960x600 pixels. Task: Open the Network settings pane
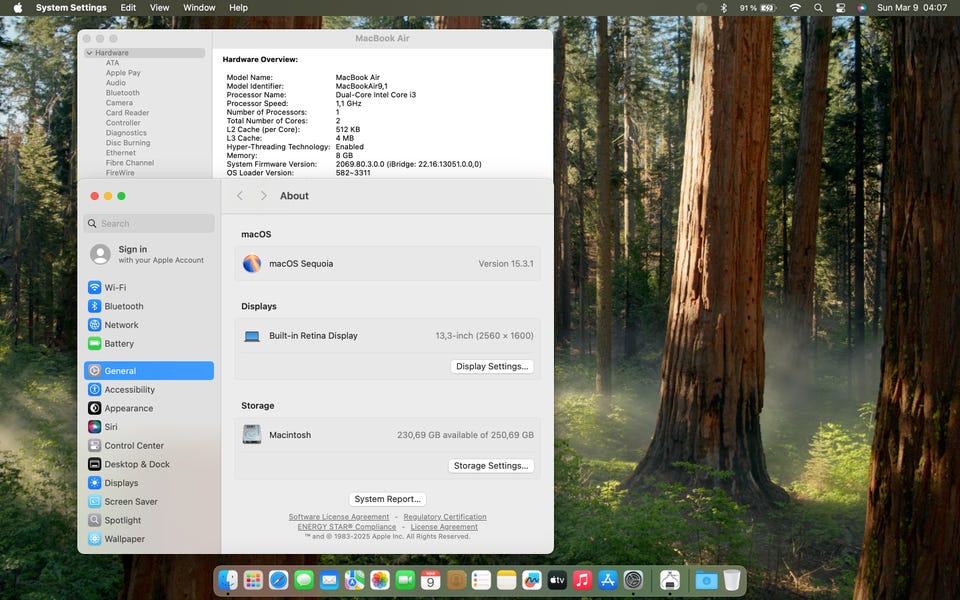coord(121,325)
